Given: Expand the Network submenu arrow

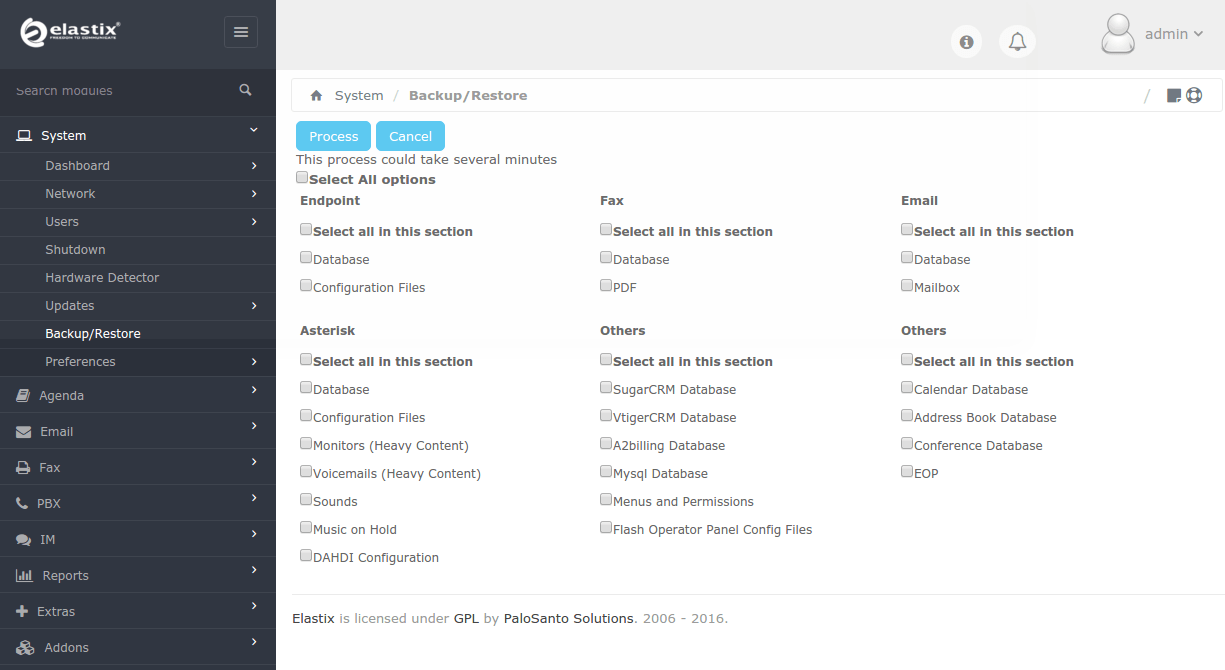Looking at the screenshot, I should click(254, 194).
